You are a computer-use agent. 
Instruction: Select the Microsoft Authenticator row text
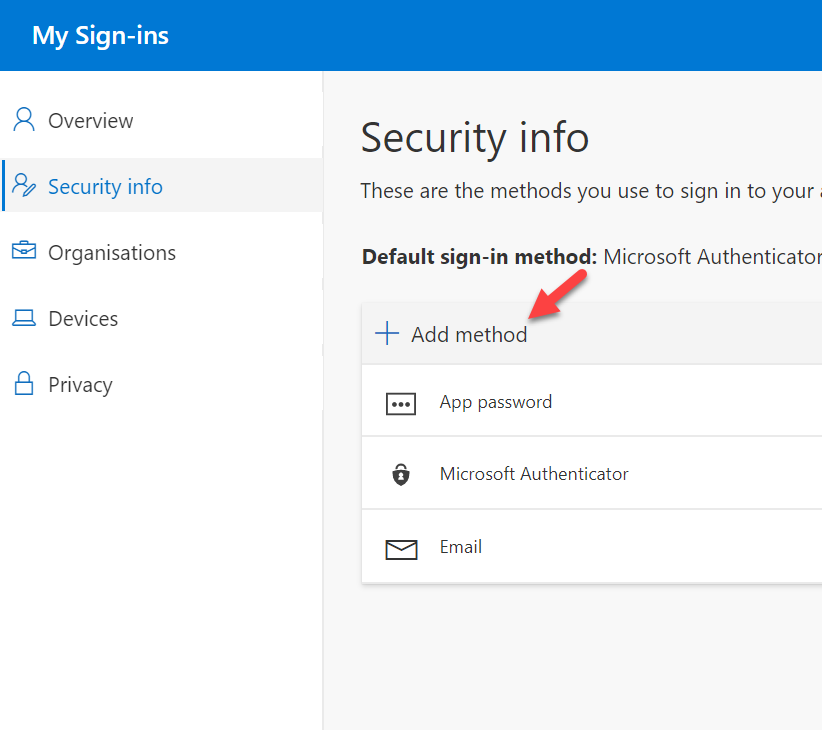[x=534, y=474]
